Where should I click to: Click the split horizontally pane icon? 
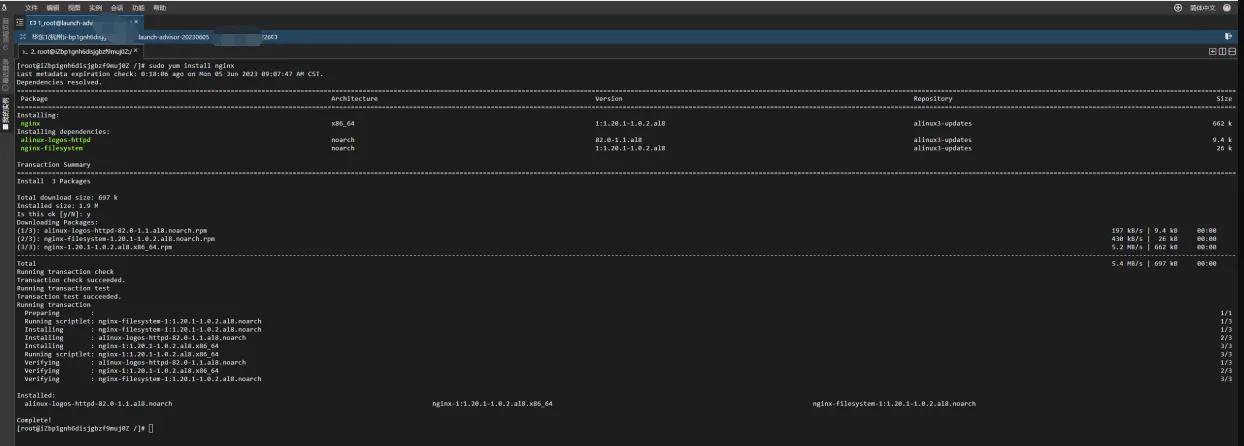tap(1231, 51)
